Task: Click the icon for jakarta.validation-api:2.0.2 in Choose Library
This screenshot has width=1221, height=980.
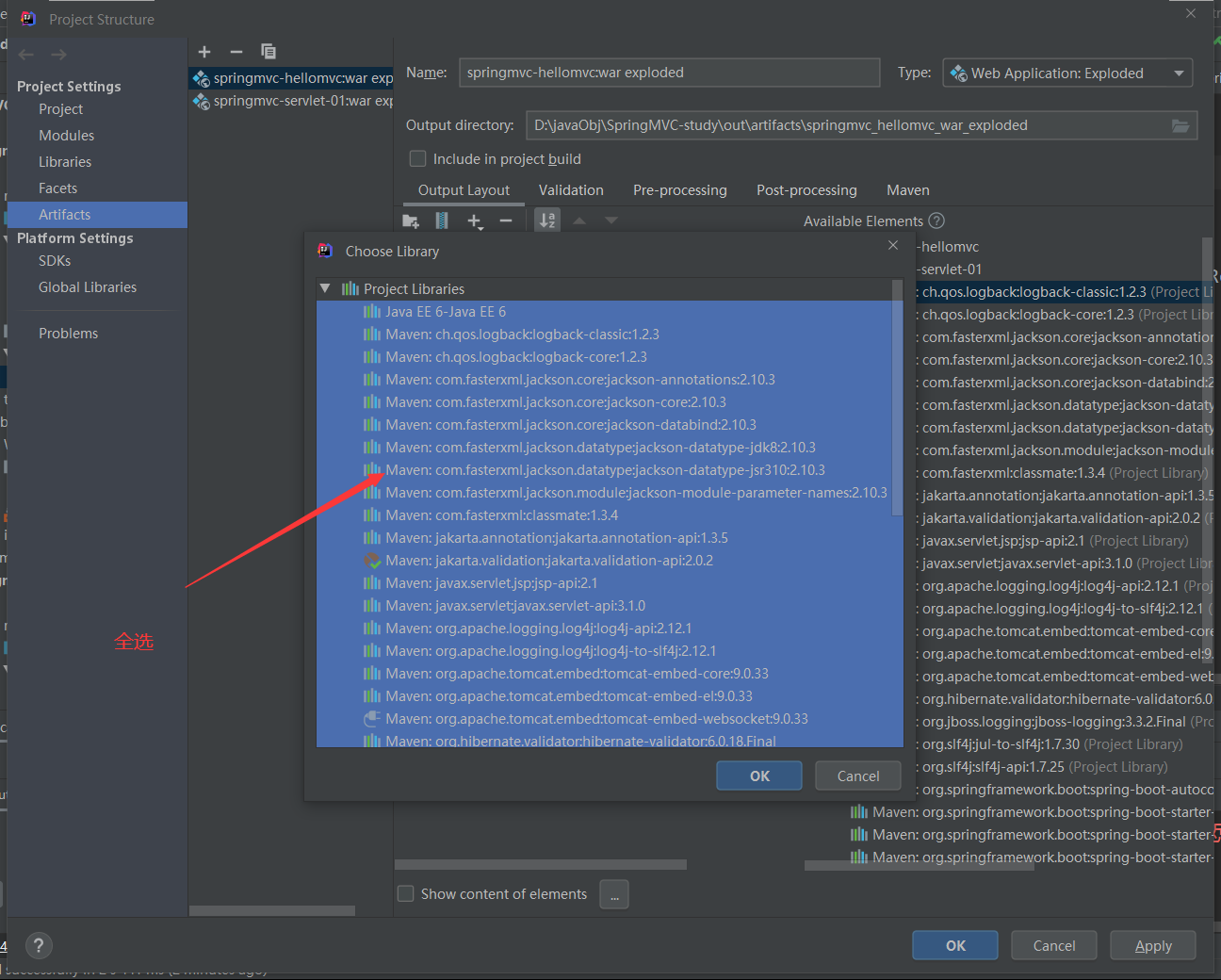Action: [x=372, y=561]
